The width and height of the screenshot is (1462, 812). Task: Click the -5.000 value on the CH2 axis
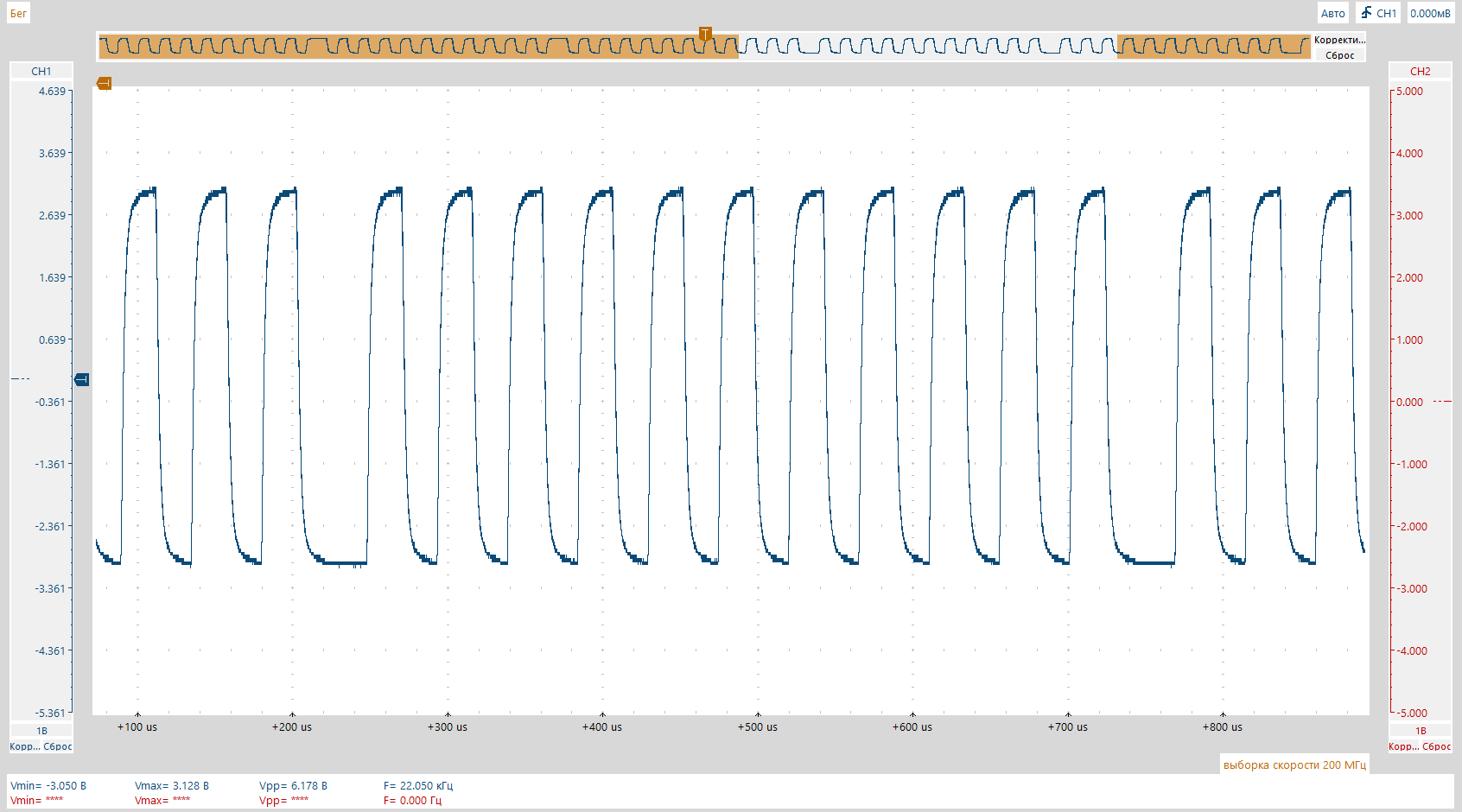click(x=1412, y=713)
